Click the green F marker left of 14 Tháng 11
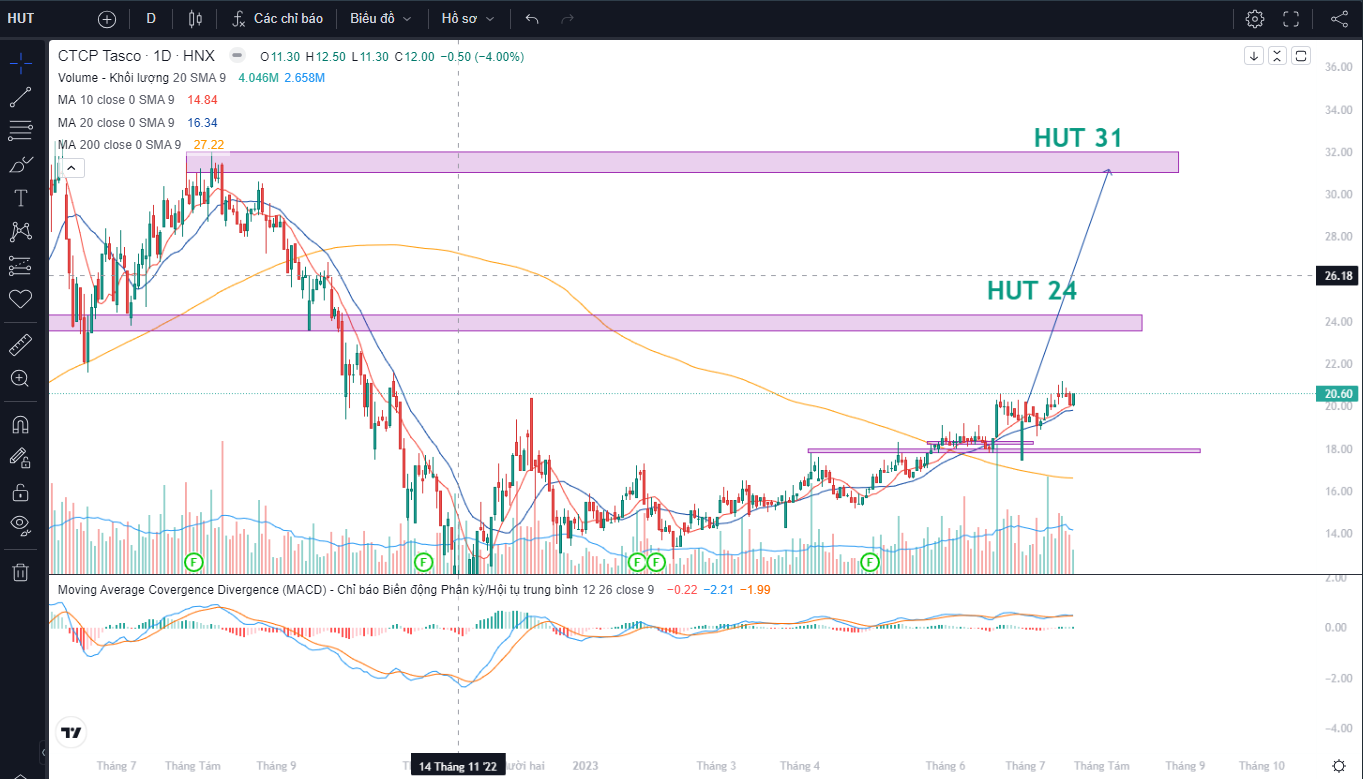The height and width of the screenshot is (779, 1363). pyautogui.click(x=423, y=562)
